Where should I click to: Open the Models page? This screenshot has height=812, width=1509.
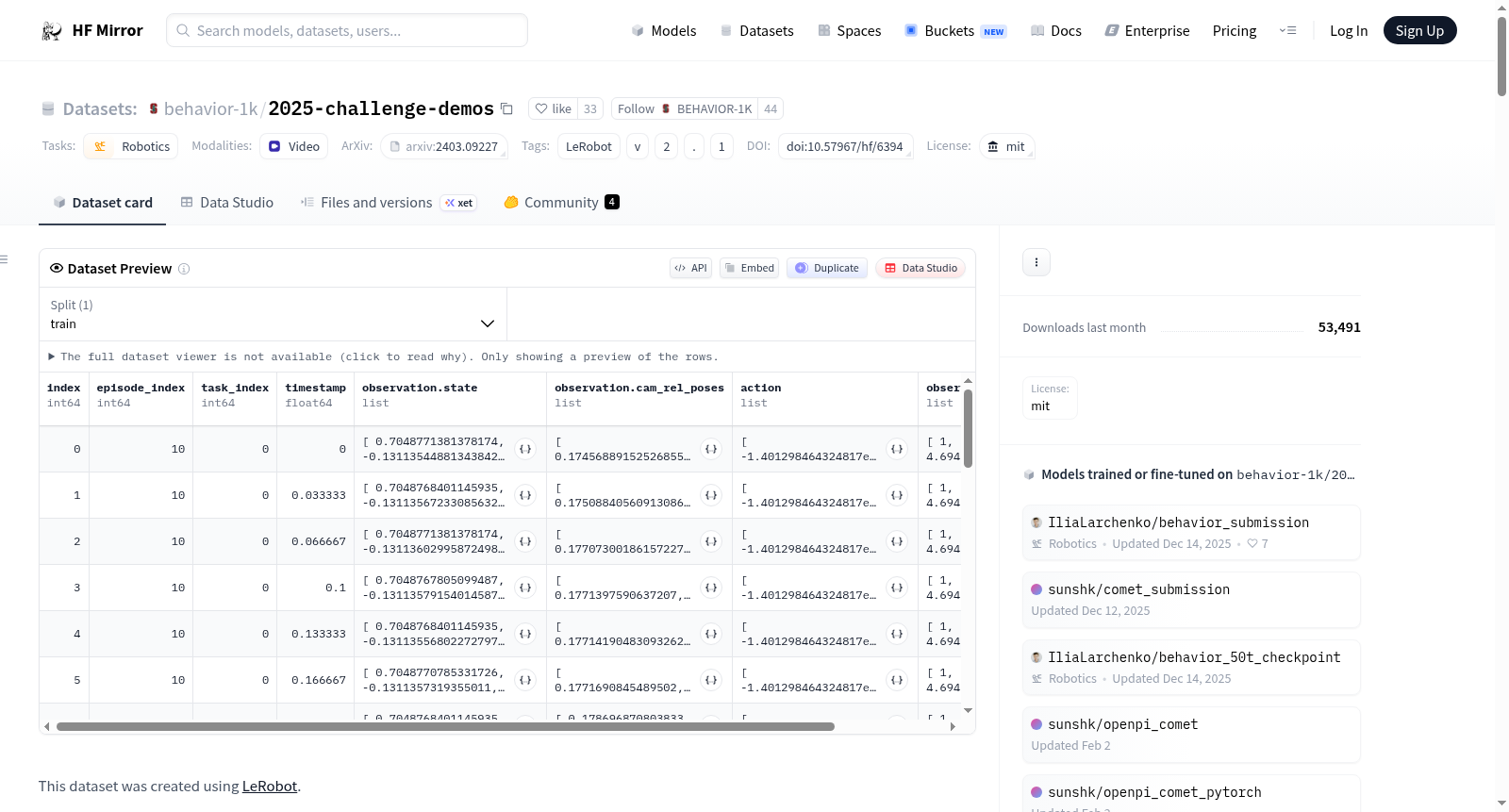pos(664,31)
